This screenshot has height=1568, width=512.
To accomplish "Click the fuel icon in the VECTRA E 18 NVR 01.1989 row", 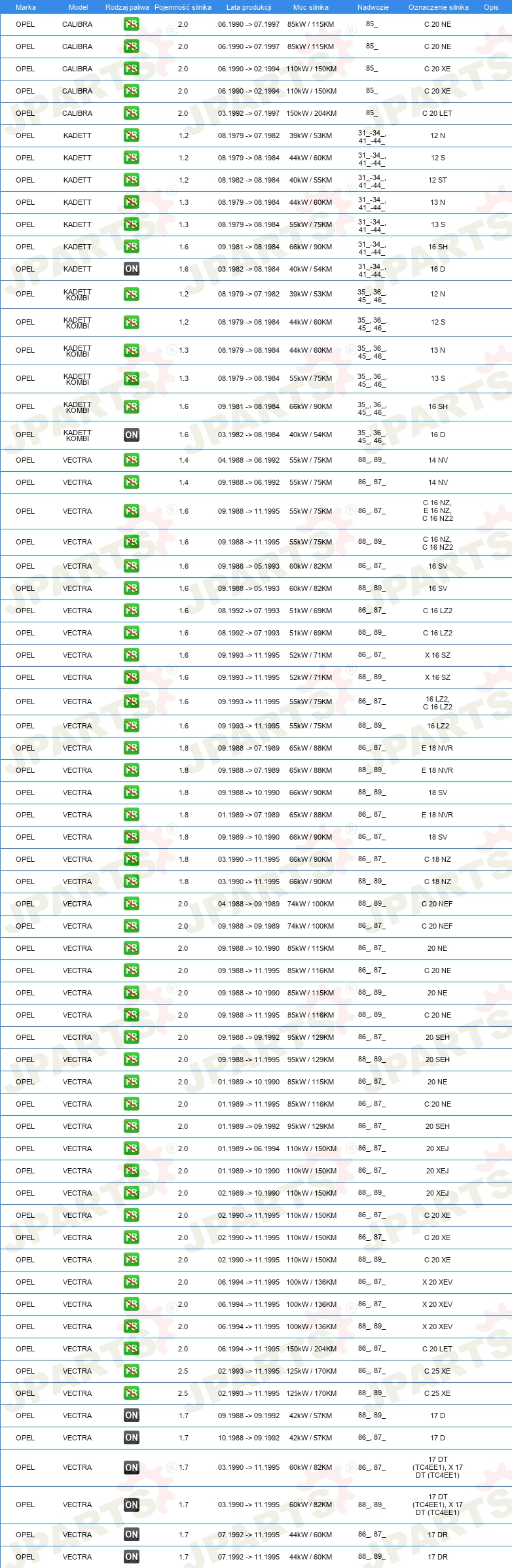I will tap(131, 815).
